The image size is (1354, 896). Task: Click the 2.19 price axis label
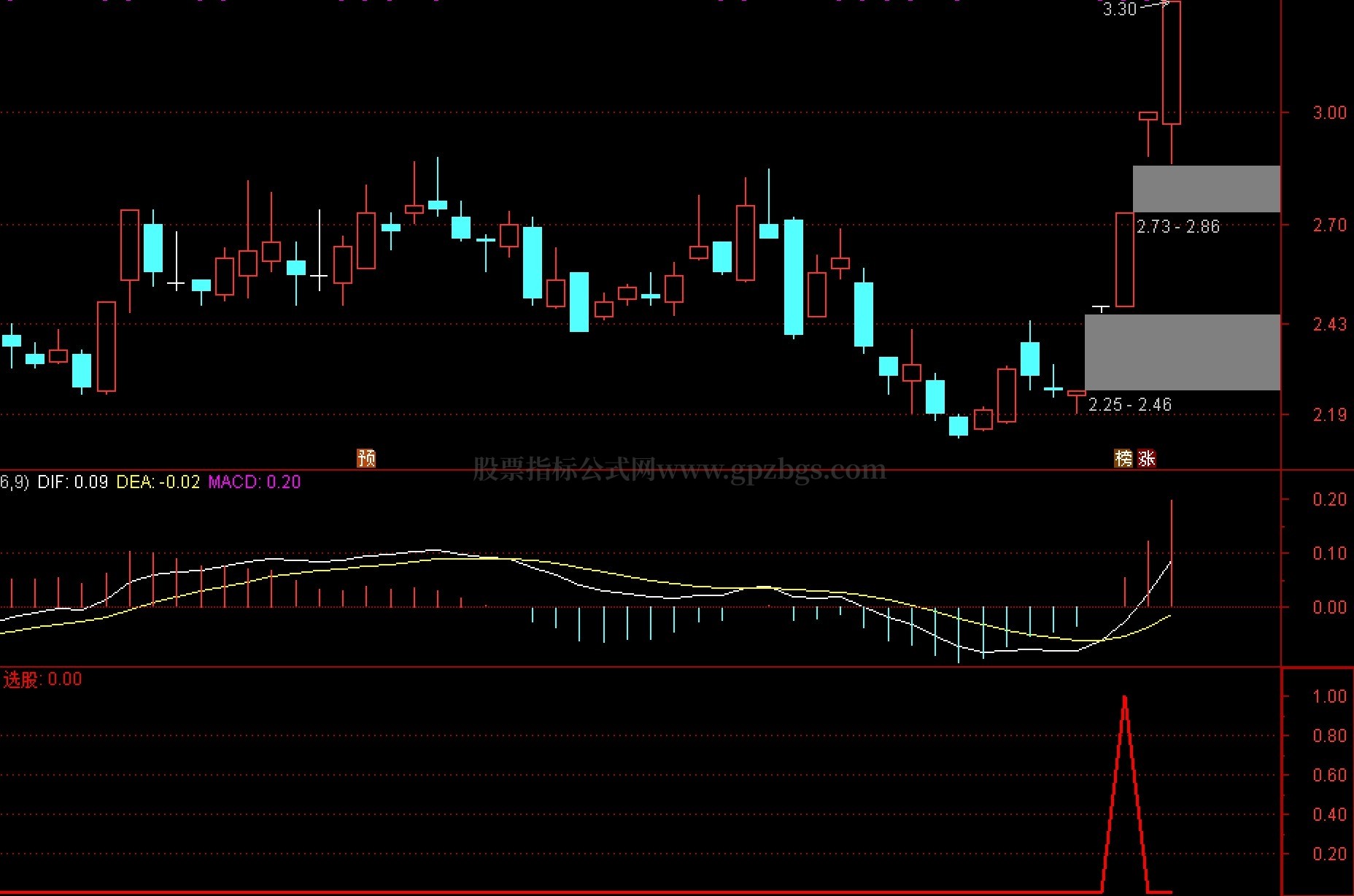click(1329, 414)
